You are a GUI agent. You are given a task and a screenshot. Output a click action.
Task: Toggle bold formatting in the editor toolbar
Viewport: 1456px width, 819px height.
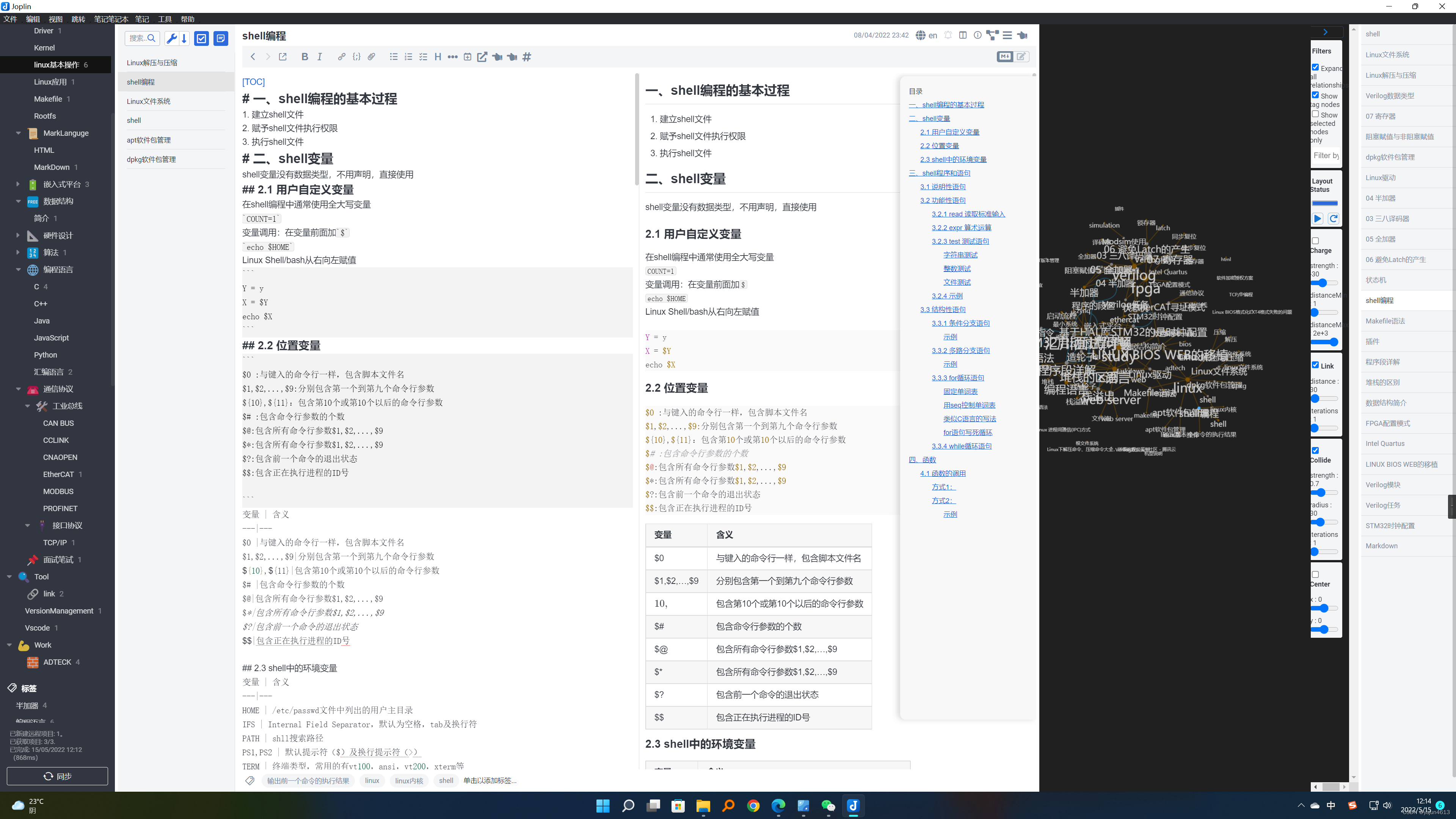304,56
